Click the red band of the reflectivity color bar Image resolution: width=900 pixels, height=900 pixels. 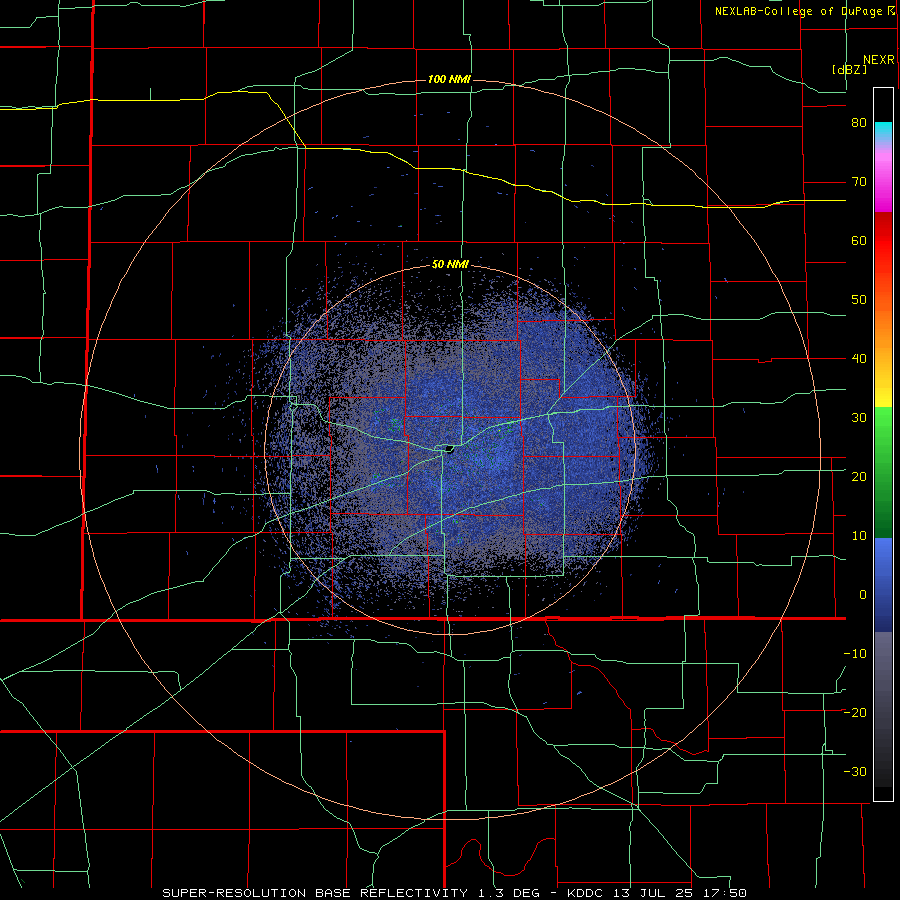(883, 240)
